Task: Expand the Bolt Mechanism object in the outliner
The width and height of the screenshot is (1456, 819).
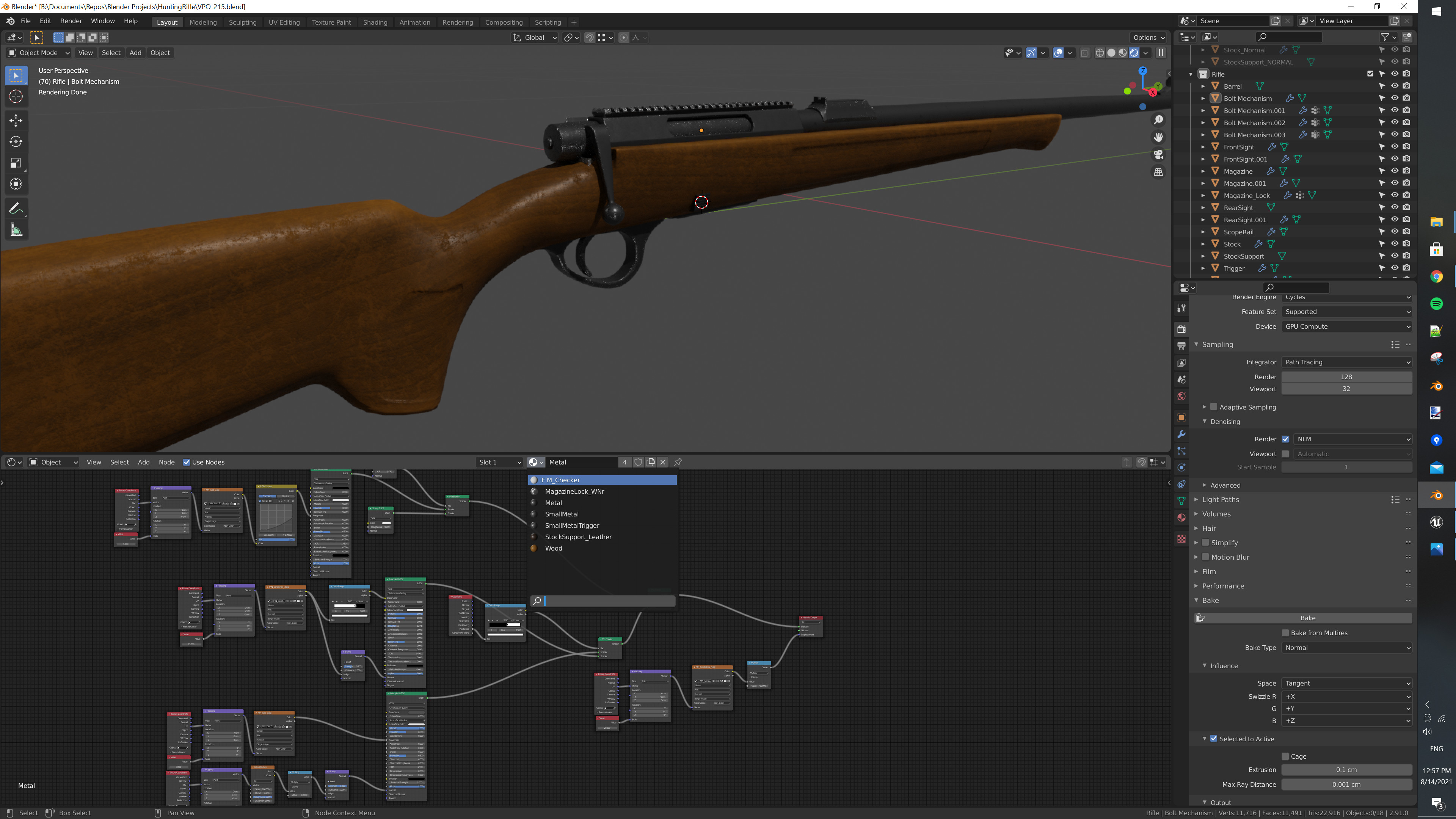Action: pos(1203,98)
